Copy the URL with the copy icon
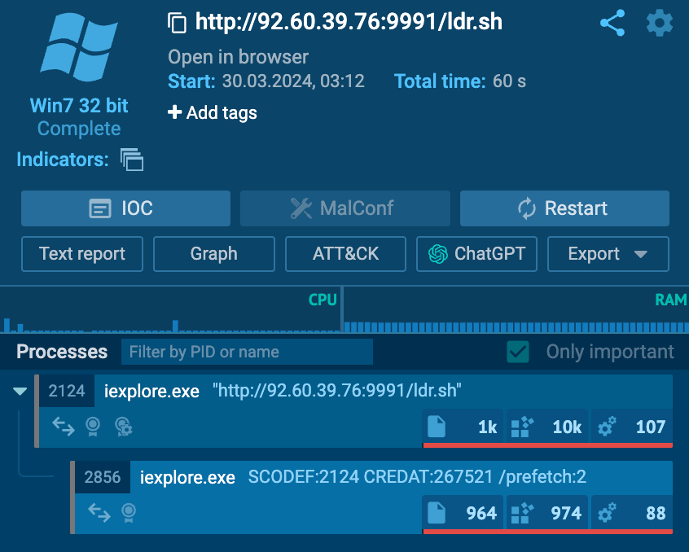The image size is (690, 552). (x=178, y=23)
